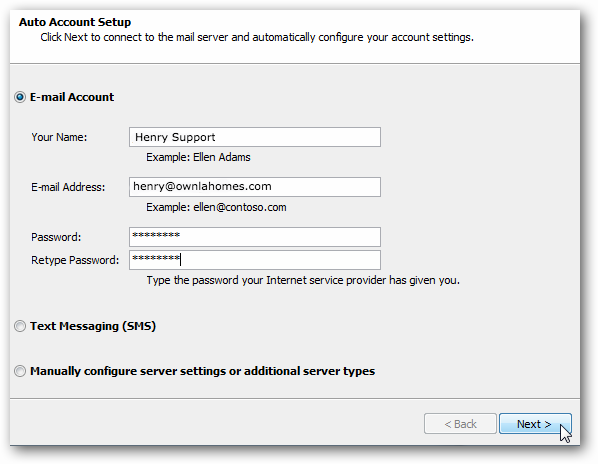598x464 pixels.
Task: Click the bold 'E-mail Account' label text
Action: (x=72, y=97)
